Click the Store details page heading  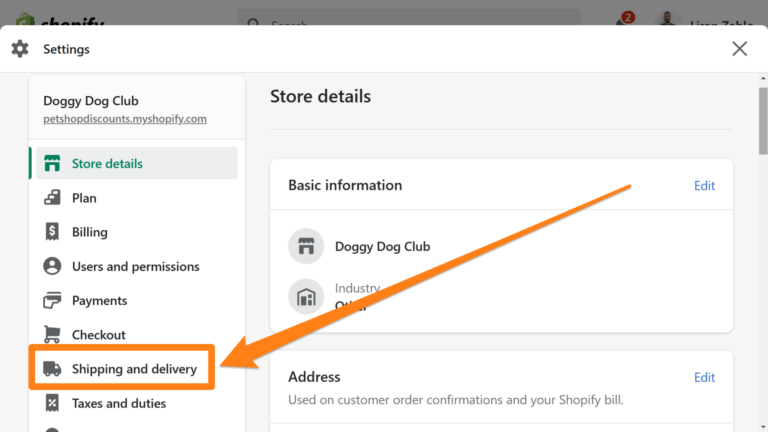320,96
